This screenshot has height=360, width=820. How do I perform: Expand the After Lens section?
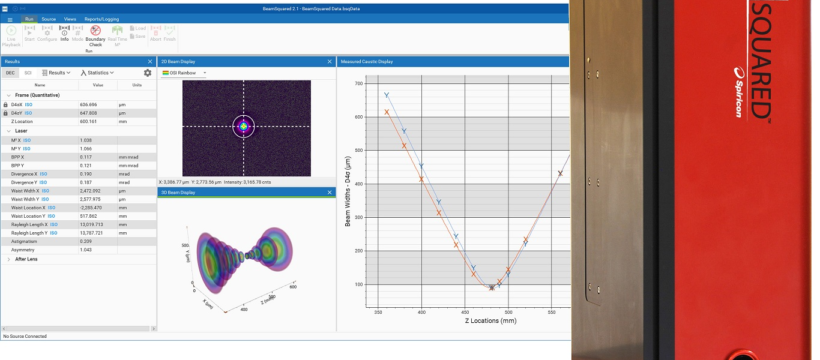pyautogui.click(x=9, y=259)
